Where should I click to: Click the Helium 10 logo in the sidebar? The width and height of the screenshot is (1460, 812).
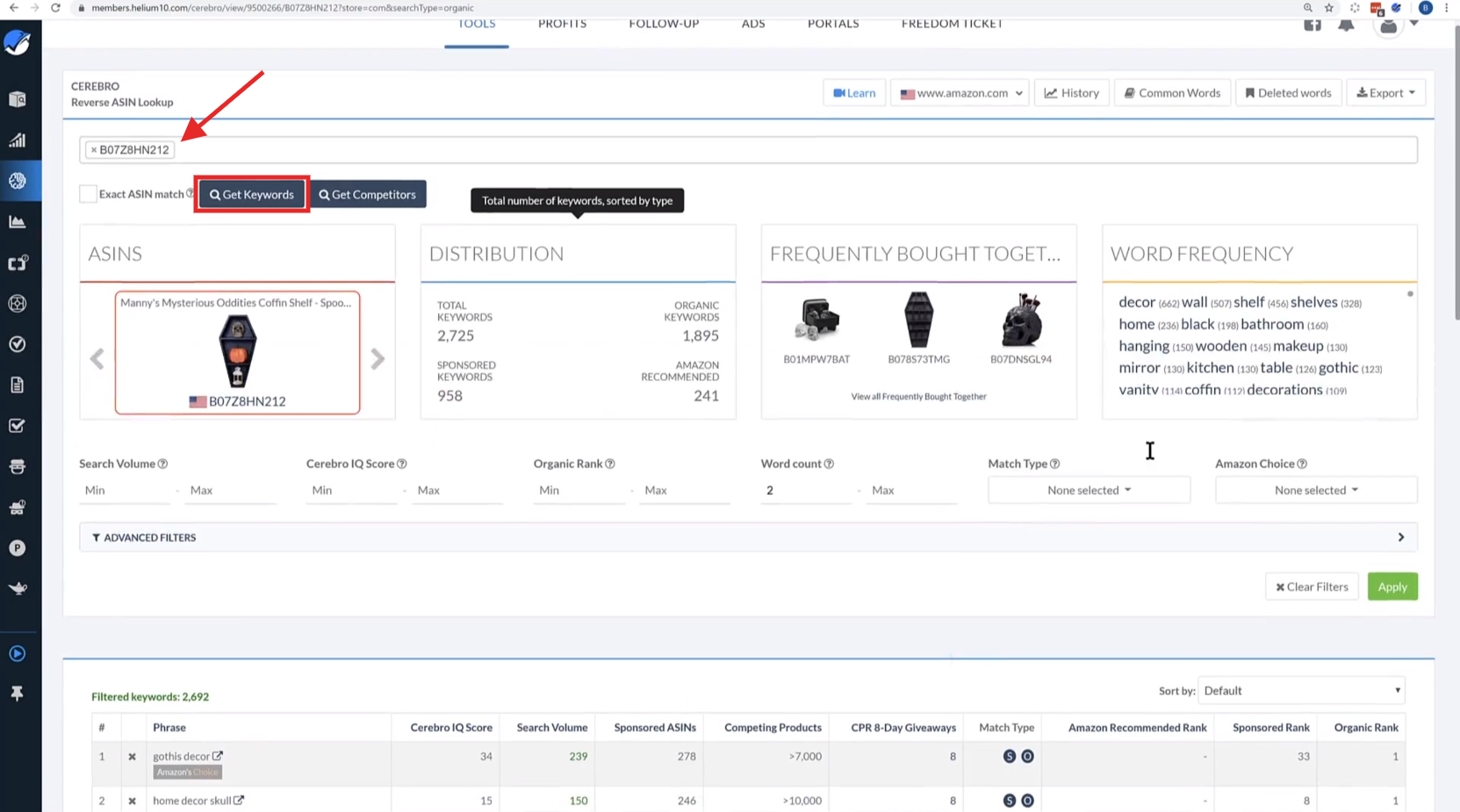18,42
